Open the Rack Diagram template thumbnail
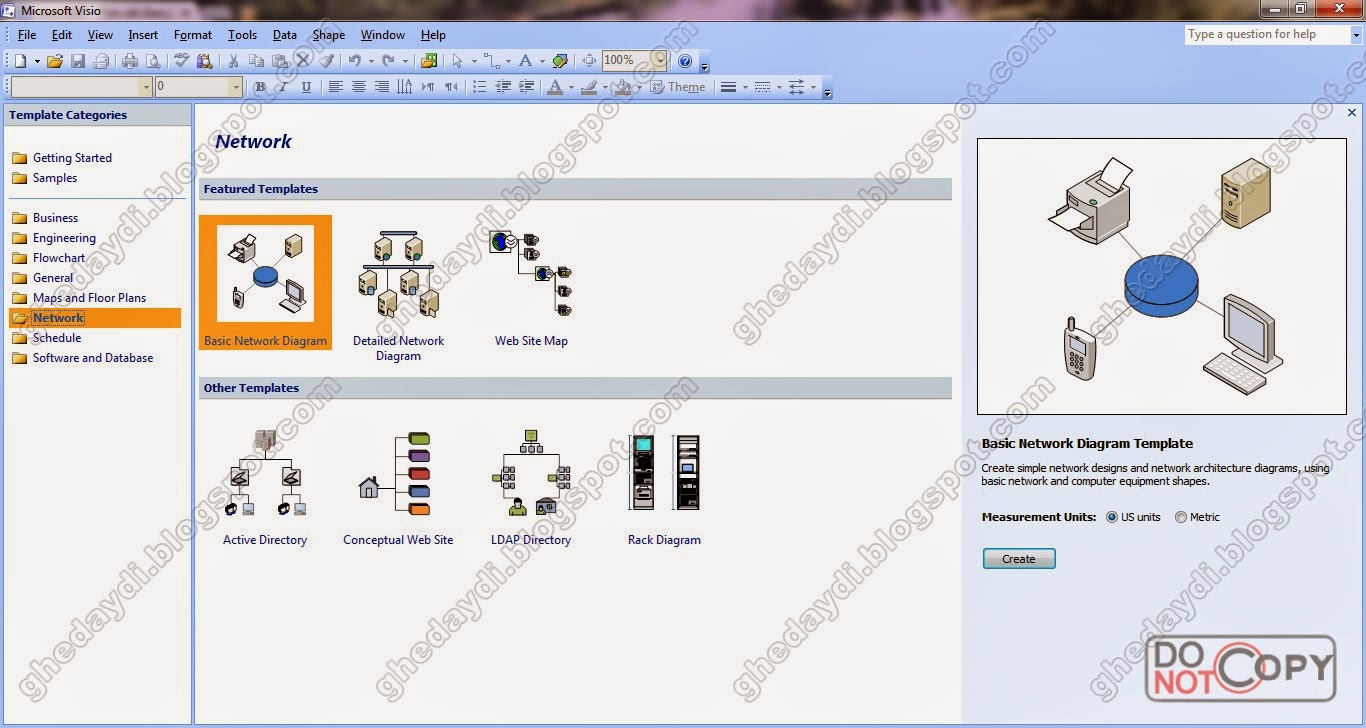Image resolution: width=1366 pixels, height=728 pixels. (x=664, y=470)
